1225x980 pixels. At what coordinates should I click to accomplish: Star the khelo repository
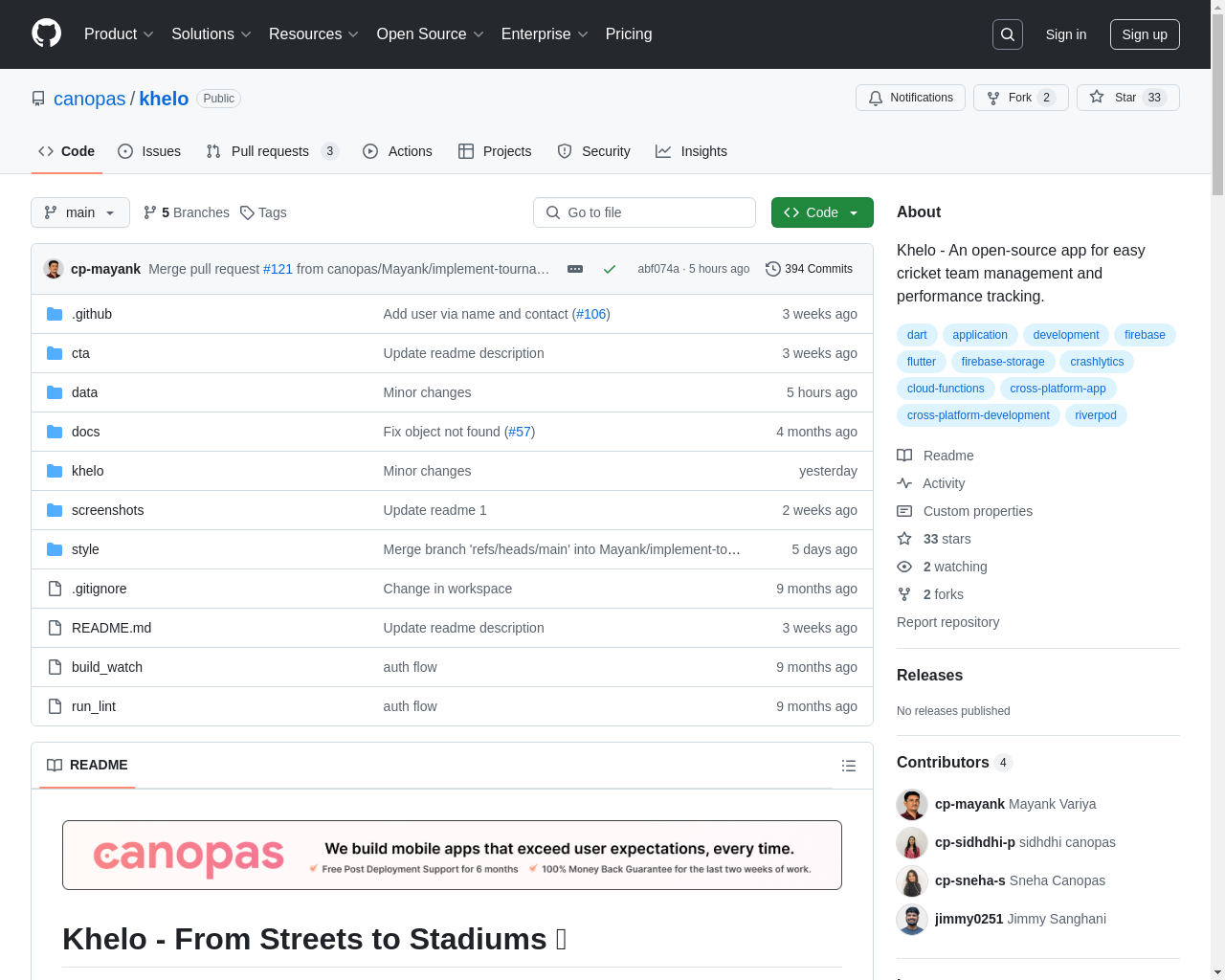[x=1127, y=98]
